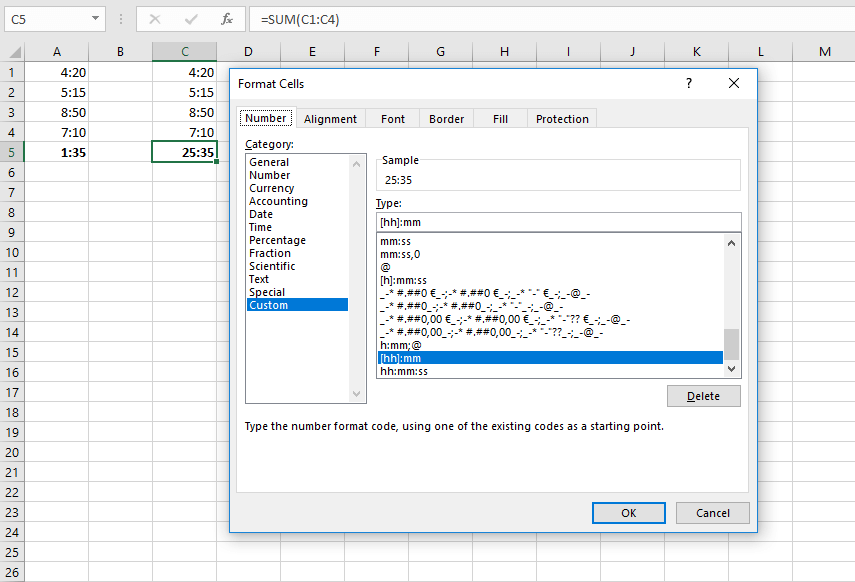Choose the hh:mm:ss format code

click(x=550, y=371)
